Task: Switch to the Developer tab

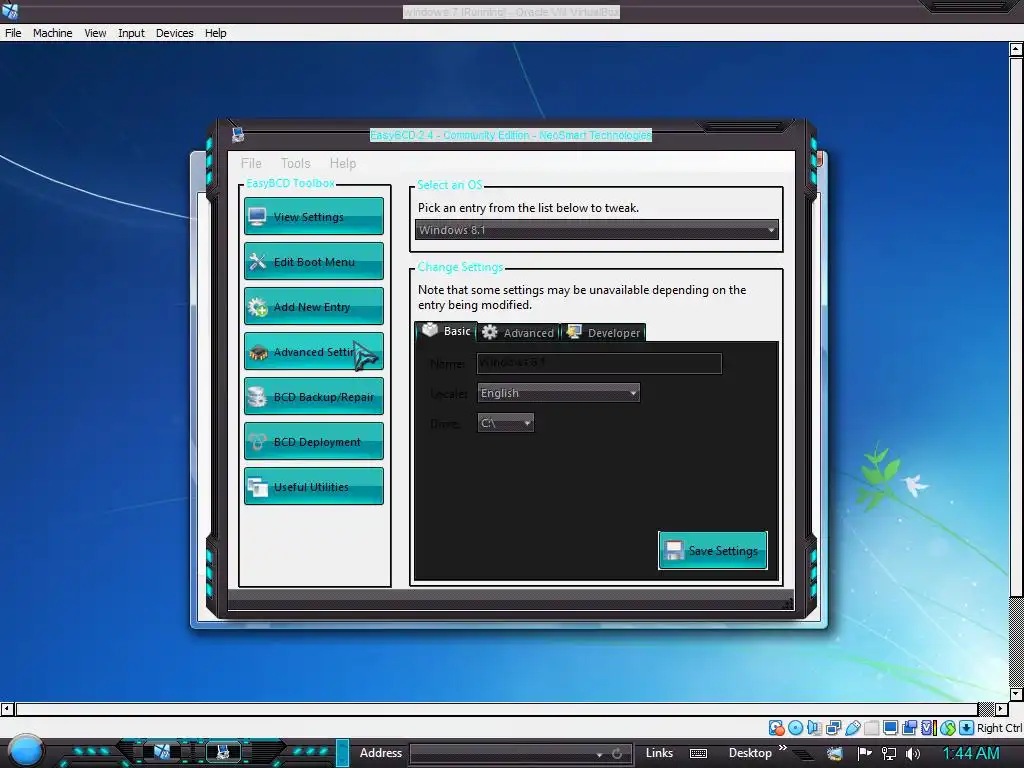Action: tap(603, 332)
